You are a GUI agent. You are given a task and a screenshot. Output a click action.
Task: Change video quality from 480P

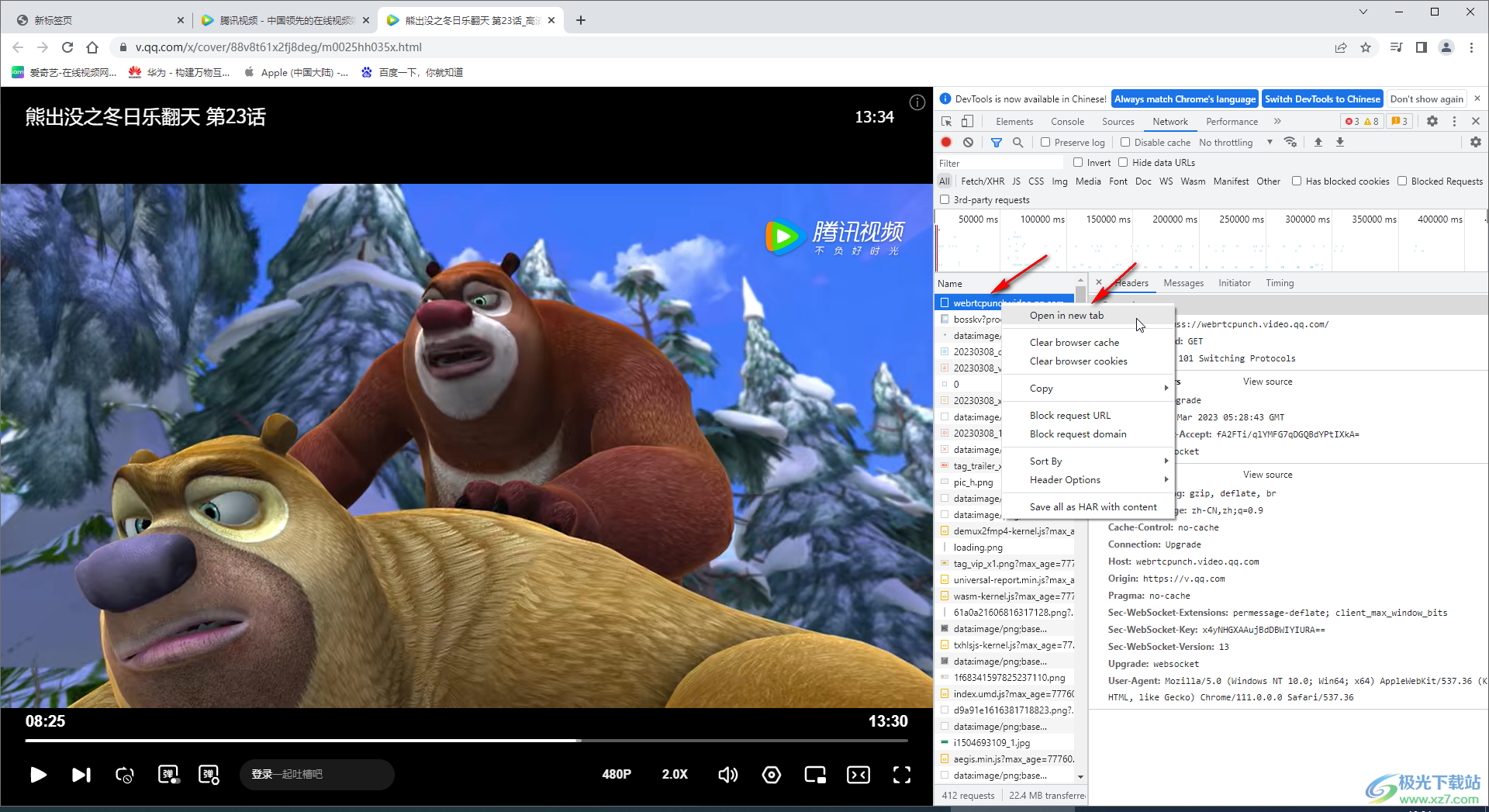tap(617, 774)
